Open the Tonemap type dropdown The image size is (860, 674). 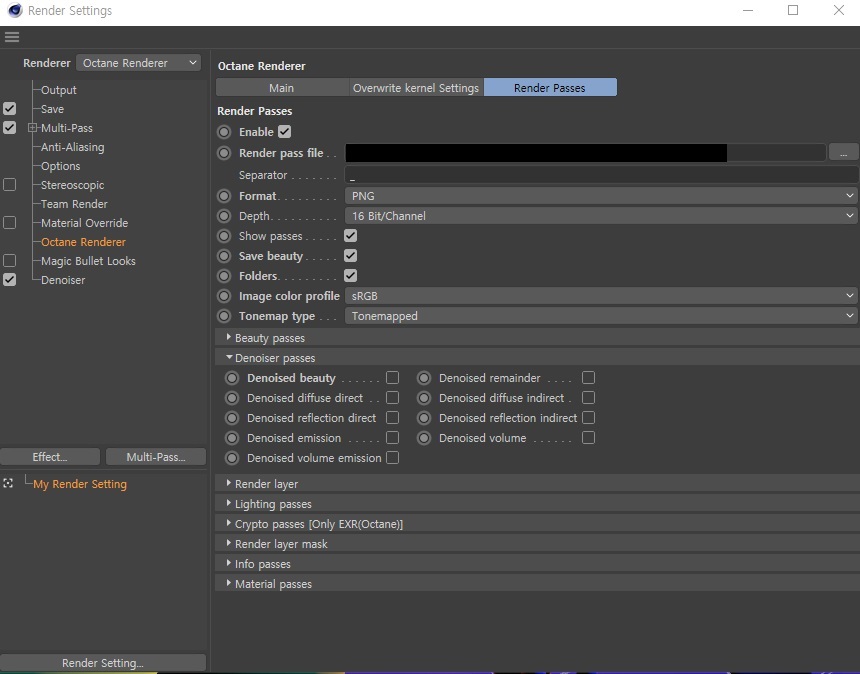coord(601,316)
